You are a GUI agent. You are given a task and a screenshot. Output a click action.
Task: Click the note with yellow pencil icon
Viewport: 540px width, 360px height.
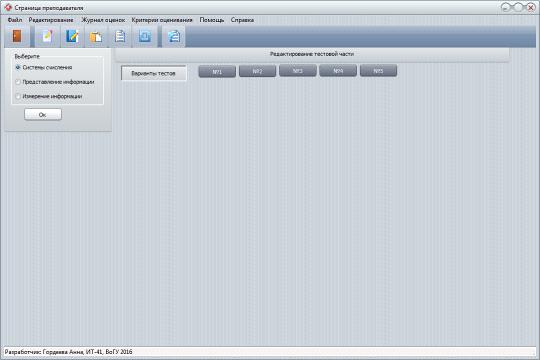click(47, 36)
